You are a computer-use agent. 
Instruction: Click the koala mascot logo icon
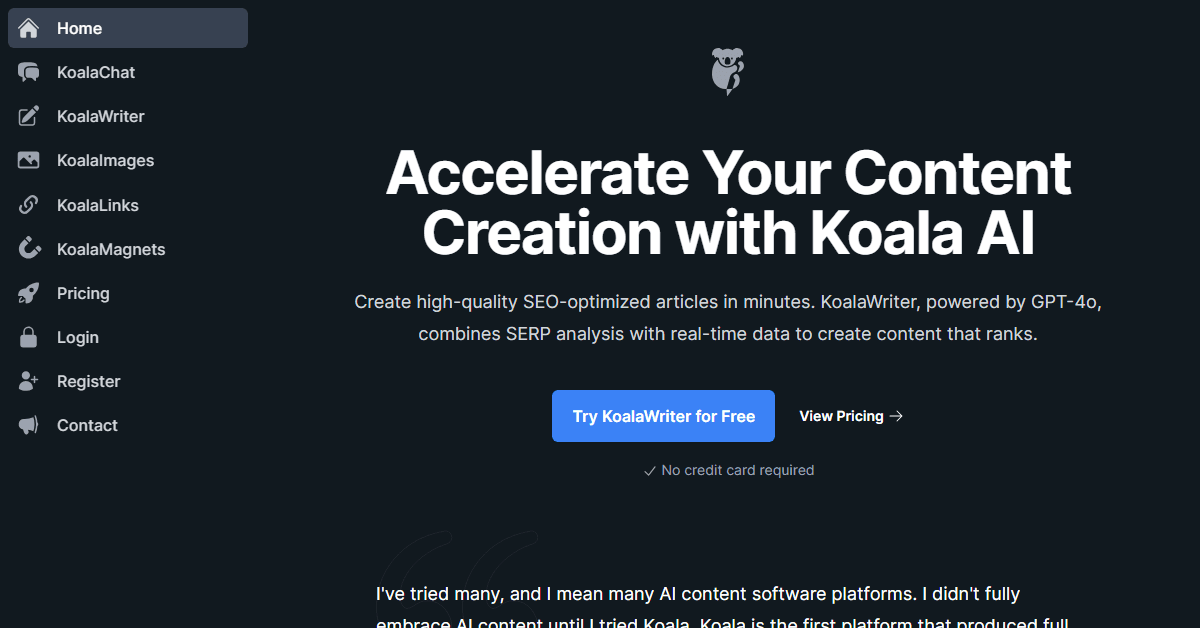point(727,70)
